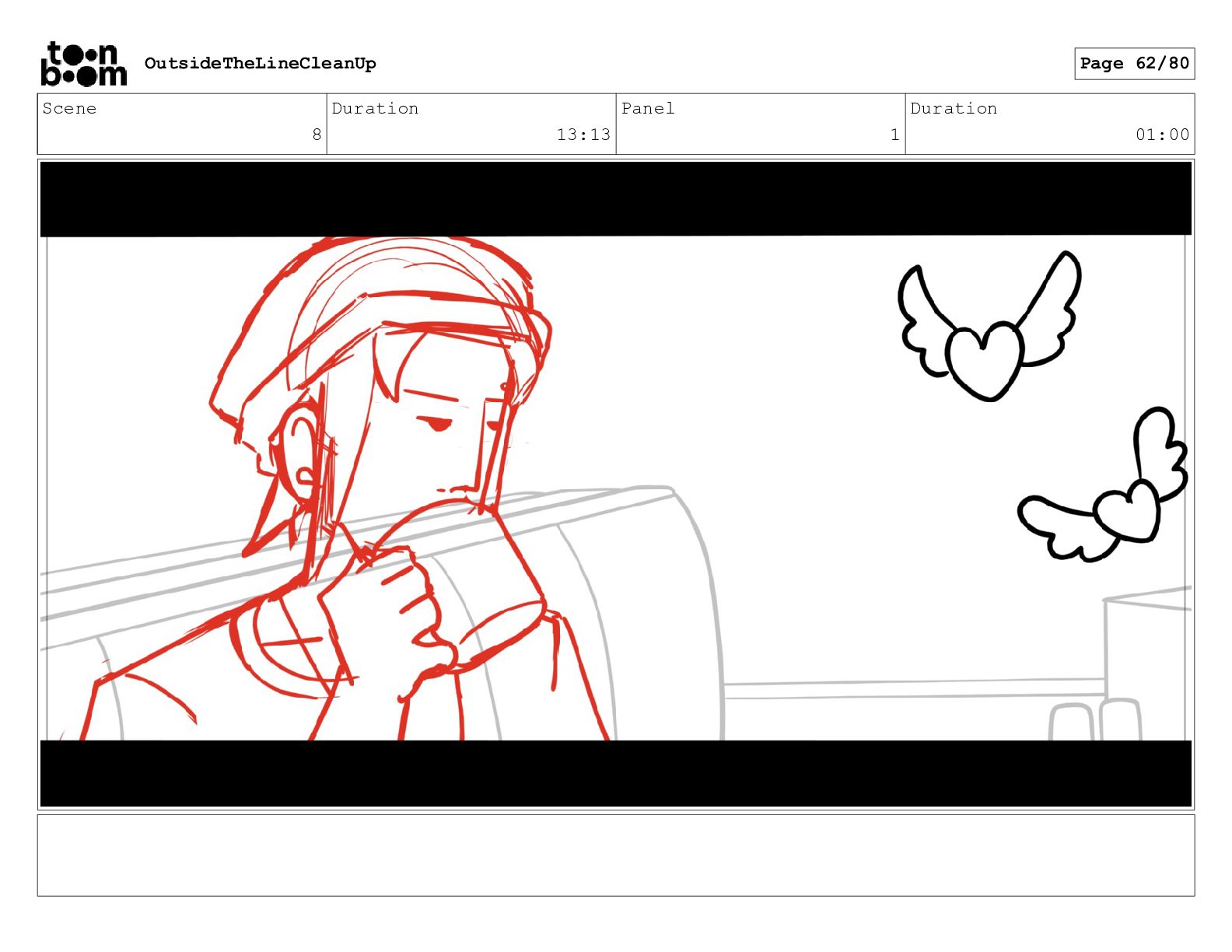The height and width of the screenshot is (952, 1232).
Task: Select the scene duration value 13:13
Action: tap(583, 135)
